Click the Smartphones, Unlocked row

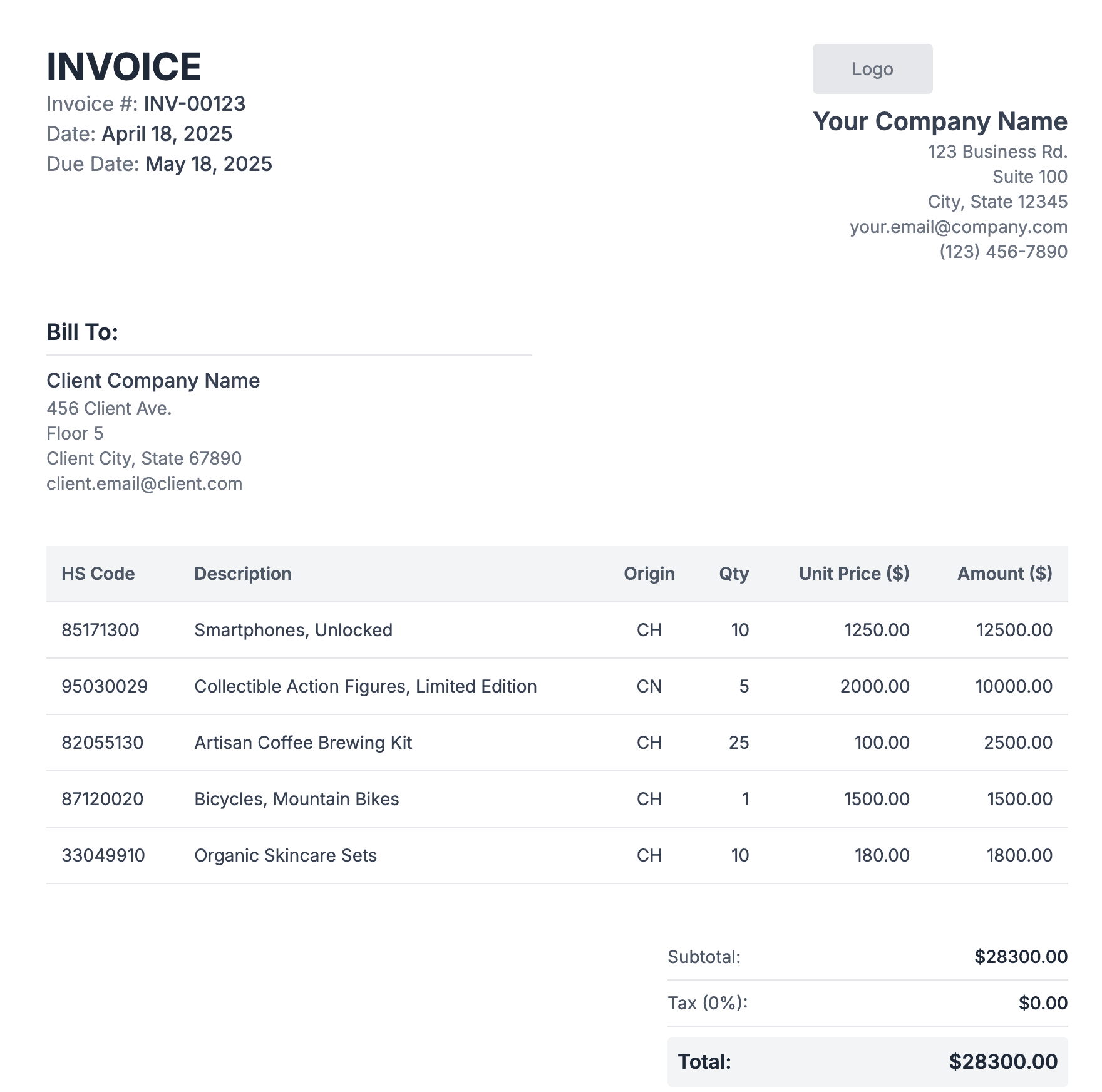[x=293, y=630]
